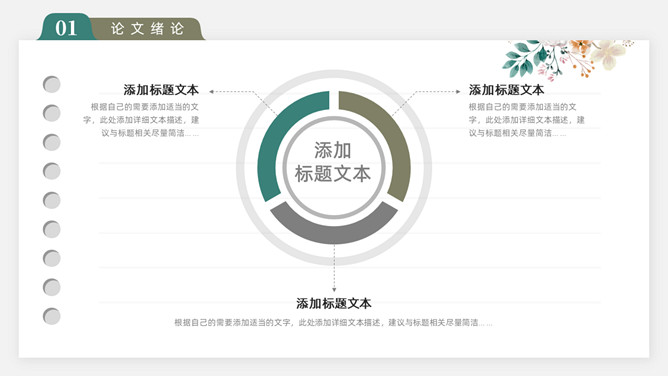
Task: Click the right description paragraph text
Action: tap(527, 120)
